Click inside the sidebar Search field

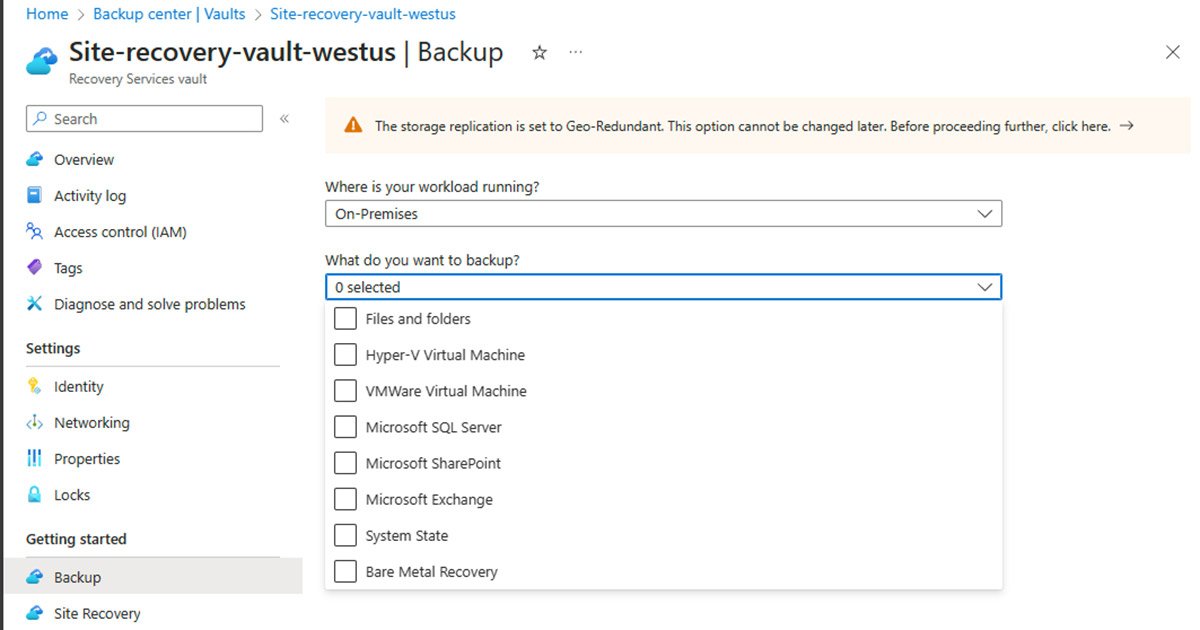pos(143,118)
